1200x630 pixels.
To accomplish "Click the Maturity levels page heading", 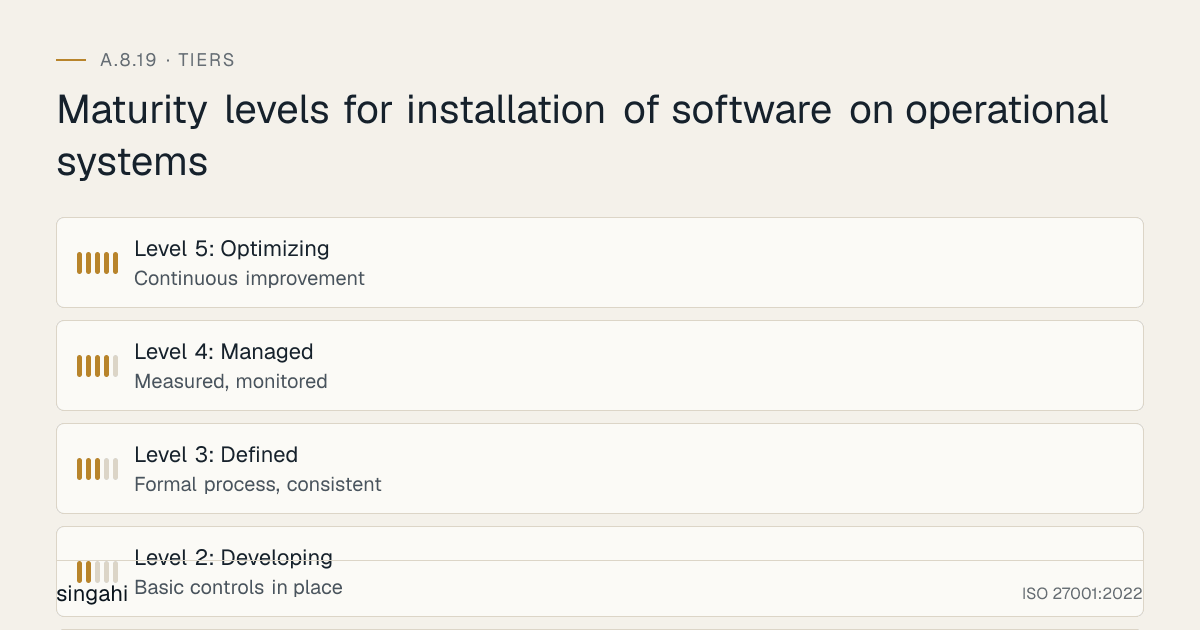I will (x=582, y=135).
